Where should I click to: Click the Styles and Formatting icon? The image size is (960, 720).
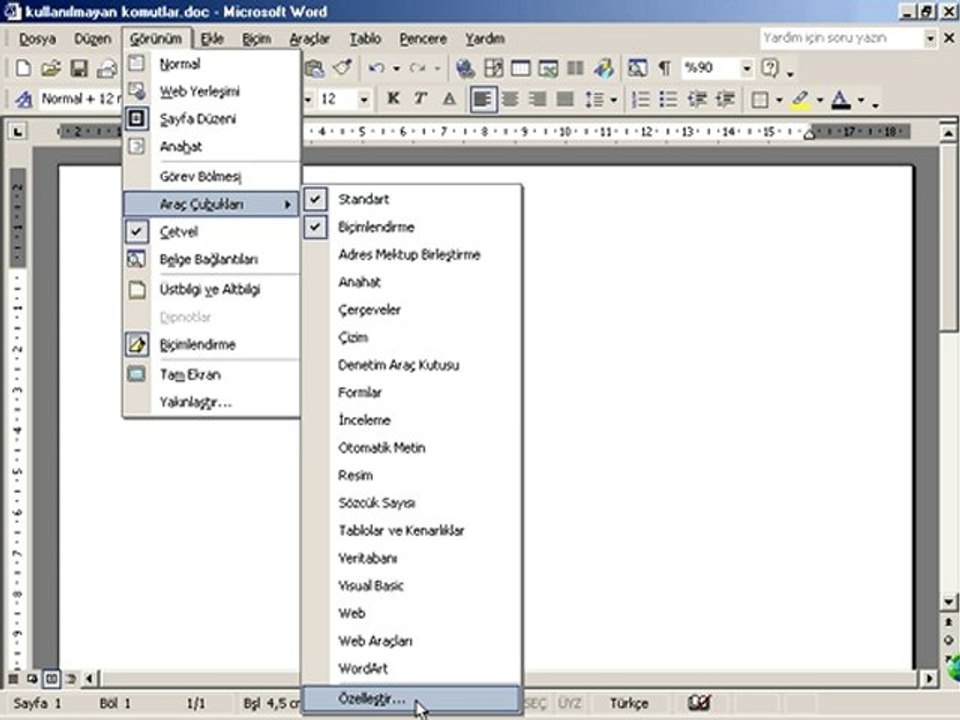[23, 99]
